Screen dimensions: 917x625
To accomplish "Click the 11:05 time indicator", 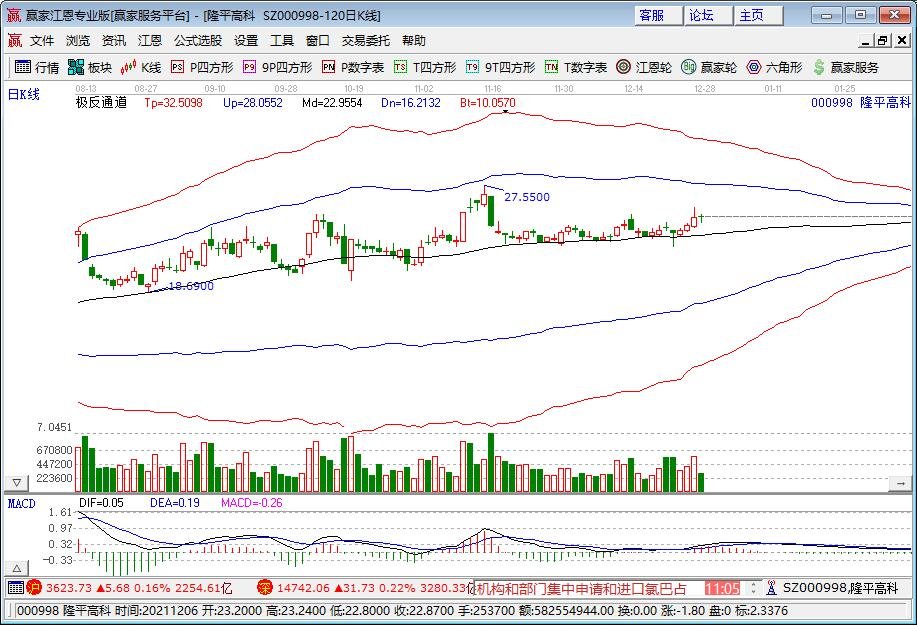I will [723, 588].
